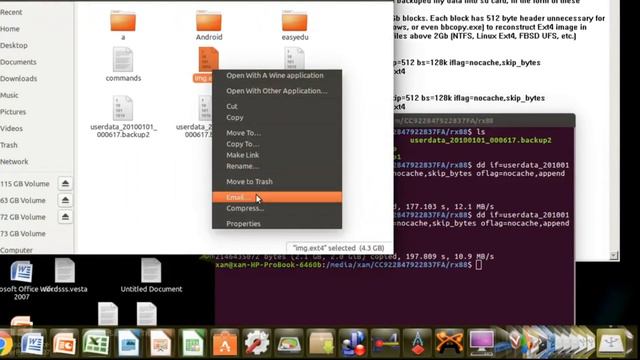This screenshot has width=640, height=360.
Task: Open Properties from the context menu
Action: coord(277,224)
